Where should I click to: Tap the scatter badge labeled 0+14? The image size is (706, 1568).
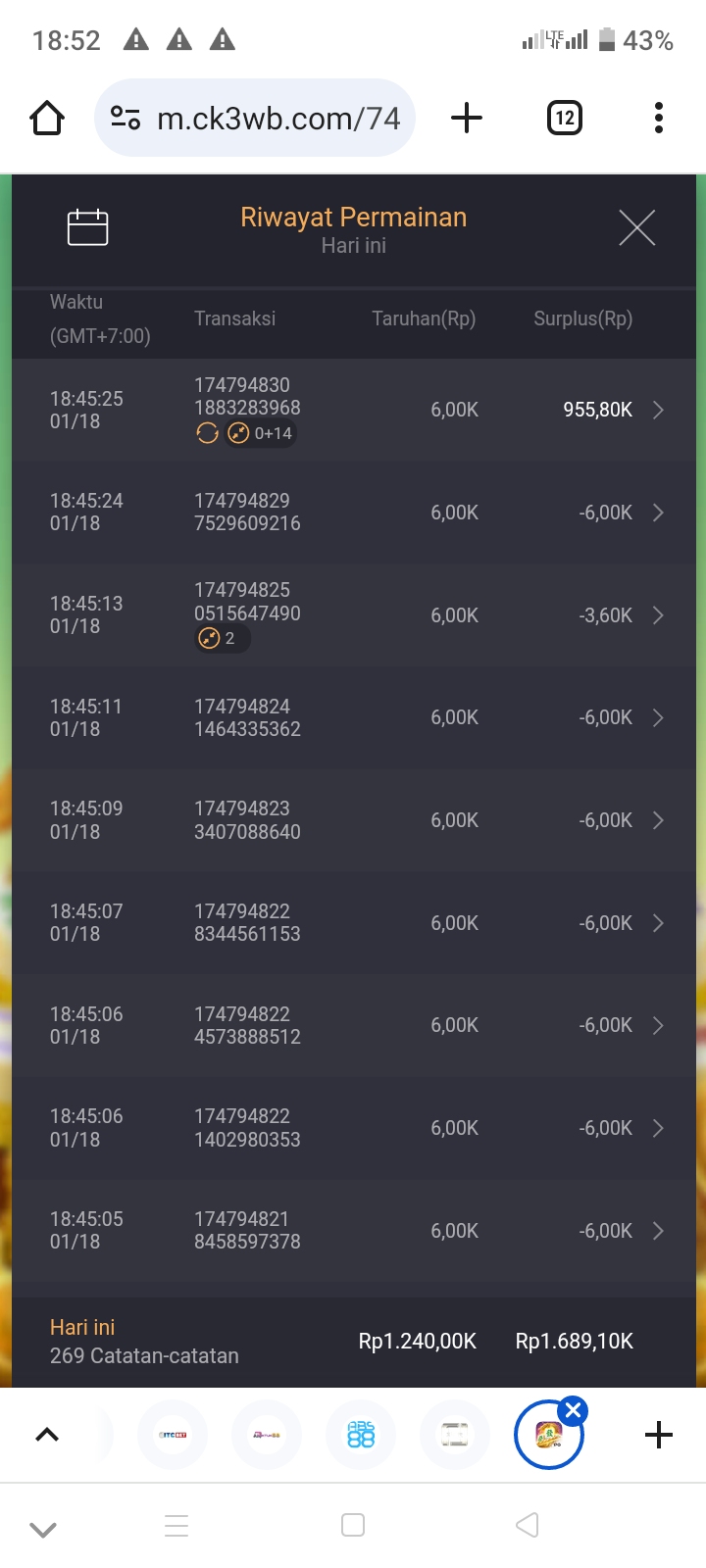tap(261, 433)
